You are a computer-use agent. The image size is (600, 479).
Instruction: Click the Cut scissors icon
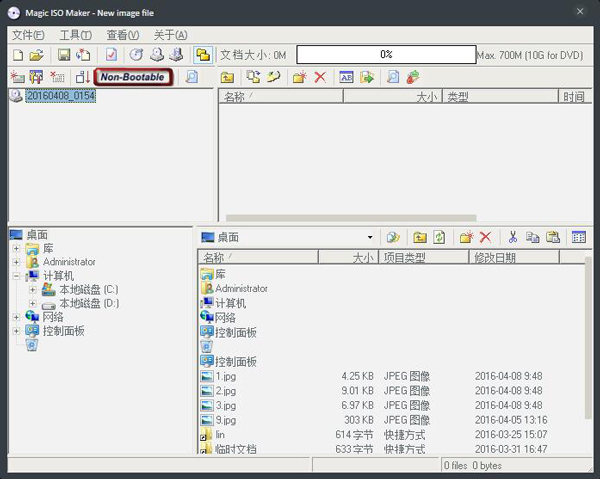click(513, 238)
